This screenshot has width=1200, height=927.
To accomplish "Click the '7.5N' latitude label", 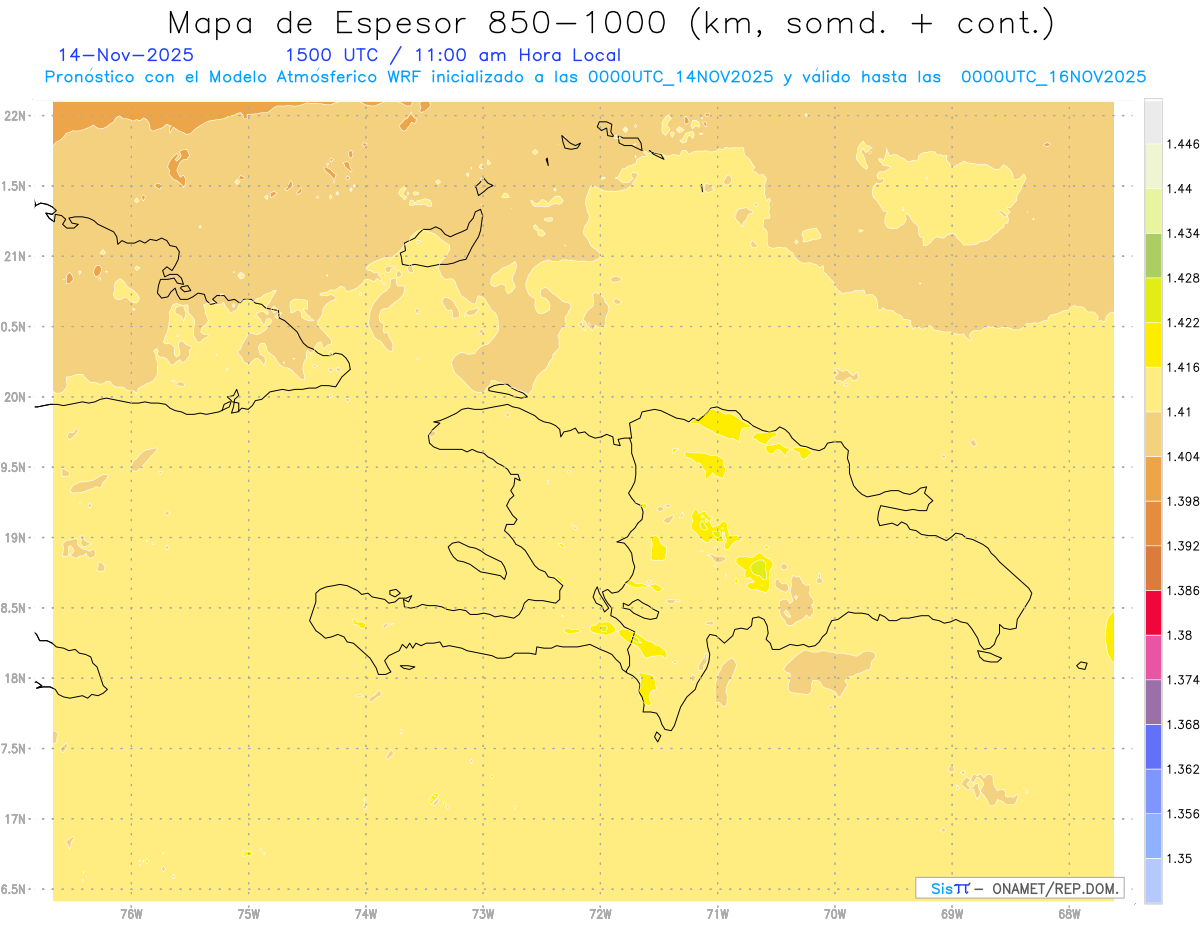I will (15, 749).
